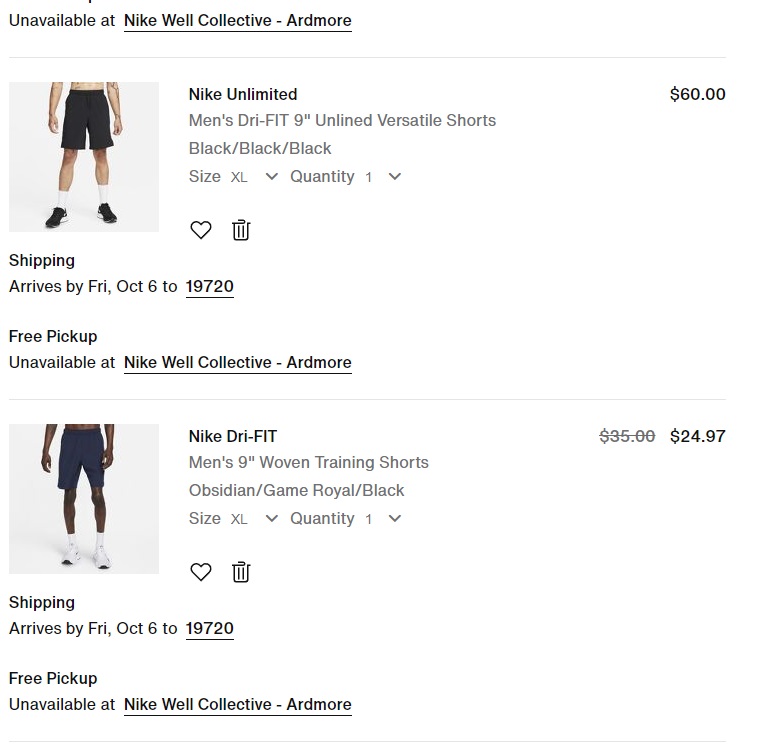Change ZIP code 19720 for Nike Unlimited shipping
The height and width of the screenshot is (747, 764).
[210, 287]
